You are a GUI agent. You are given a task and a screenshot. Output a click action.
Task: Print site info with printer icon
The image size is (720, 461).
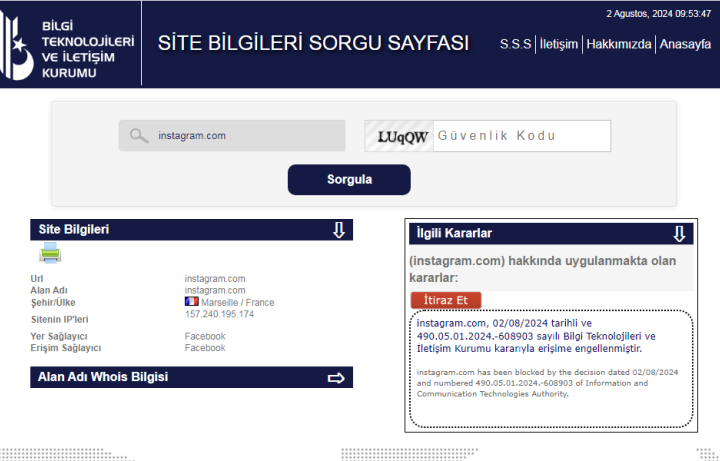[x=50, y=253]
